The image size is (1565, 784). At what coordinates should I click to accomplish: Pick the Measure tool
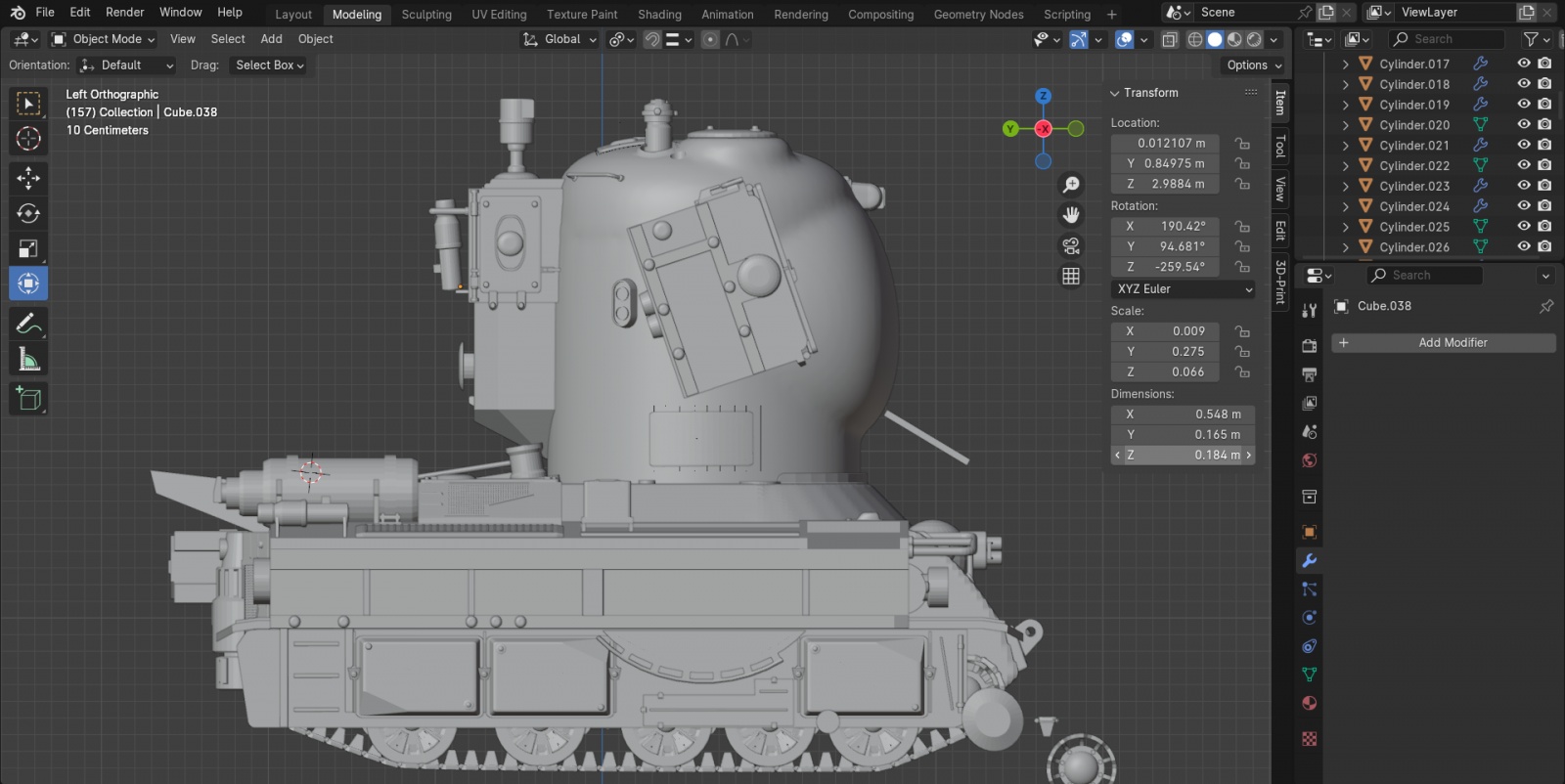pyautogui.click(x=28, y=360)
